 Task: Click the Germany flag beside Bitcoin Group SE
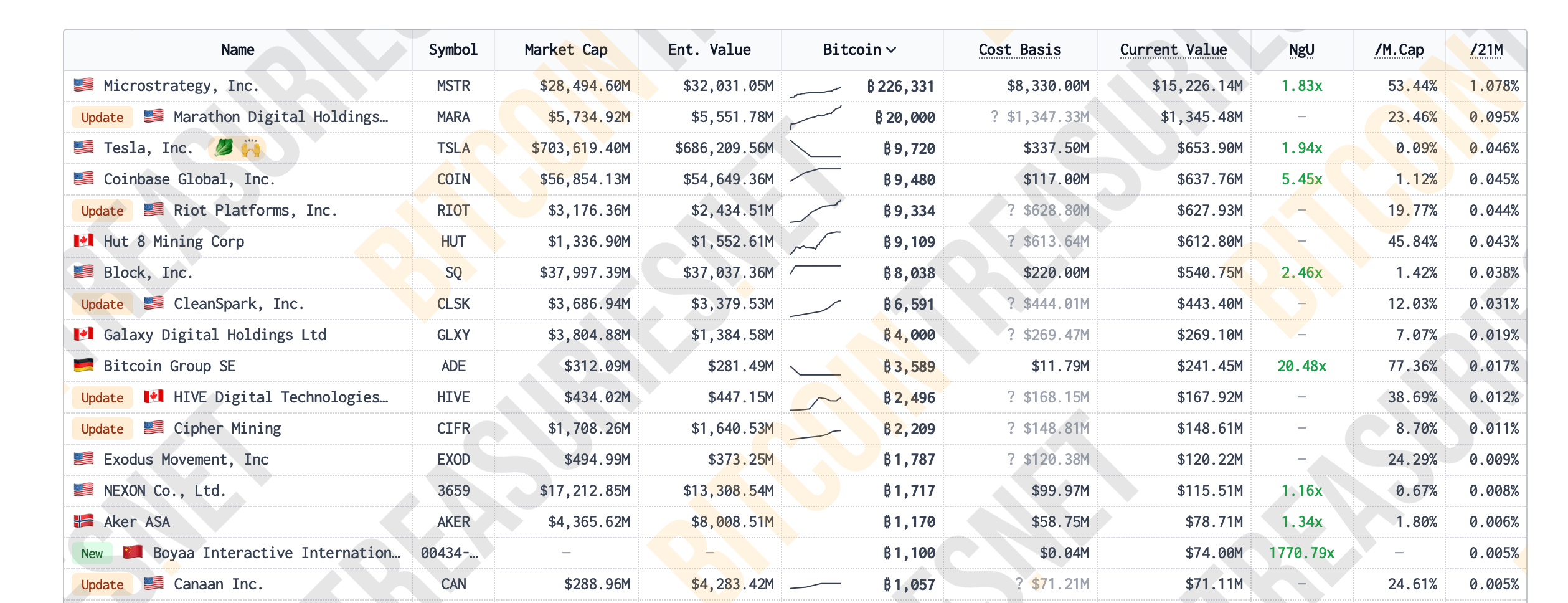point(83,365)
